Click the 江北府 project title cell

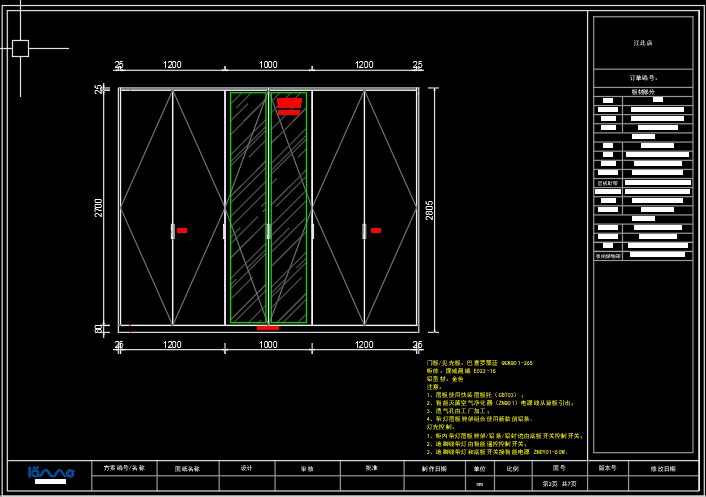click(642, 44)
